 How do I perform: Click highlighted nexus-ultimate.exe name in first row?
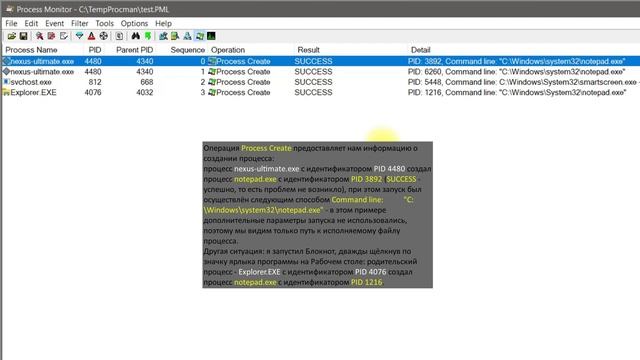pos(42,61)
